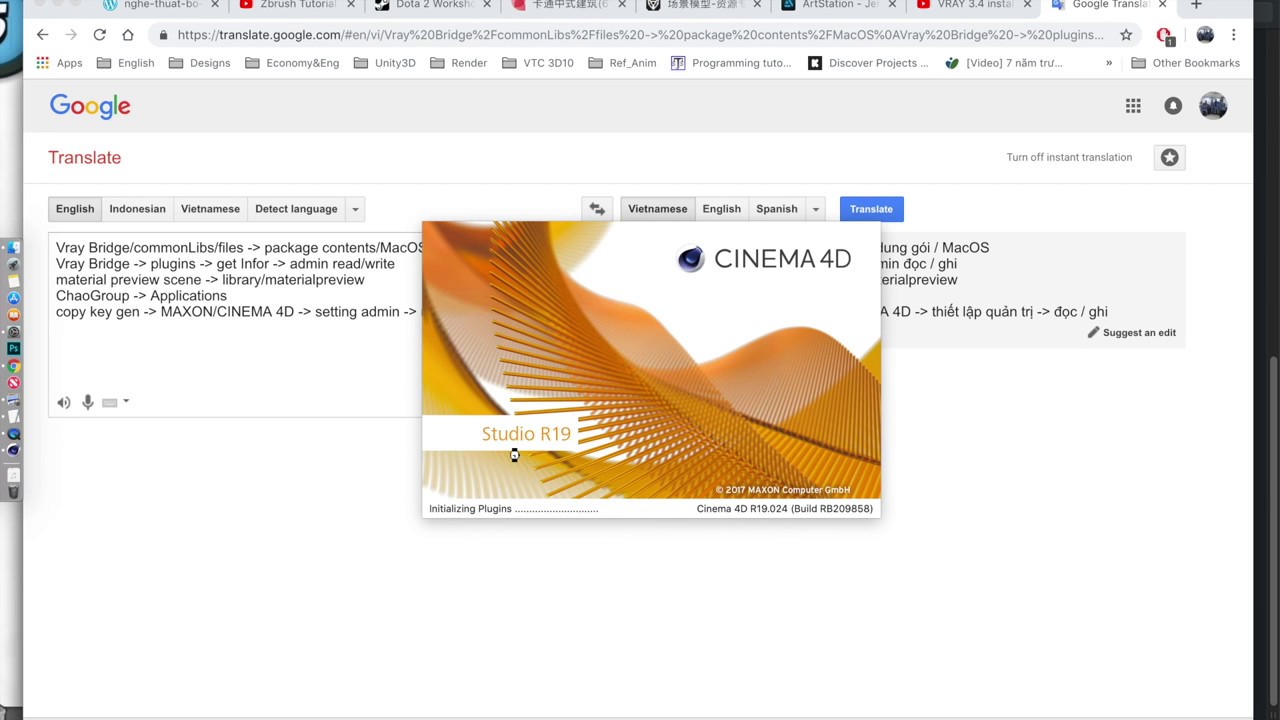Bookmark this page with the star icon
This screenshot has height=720, width=1280.
[x=1126, y=35]
